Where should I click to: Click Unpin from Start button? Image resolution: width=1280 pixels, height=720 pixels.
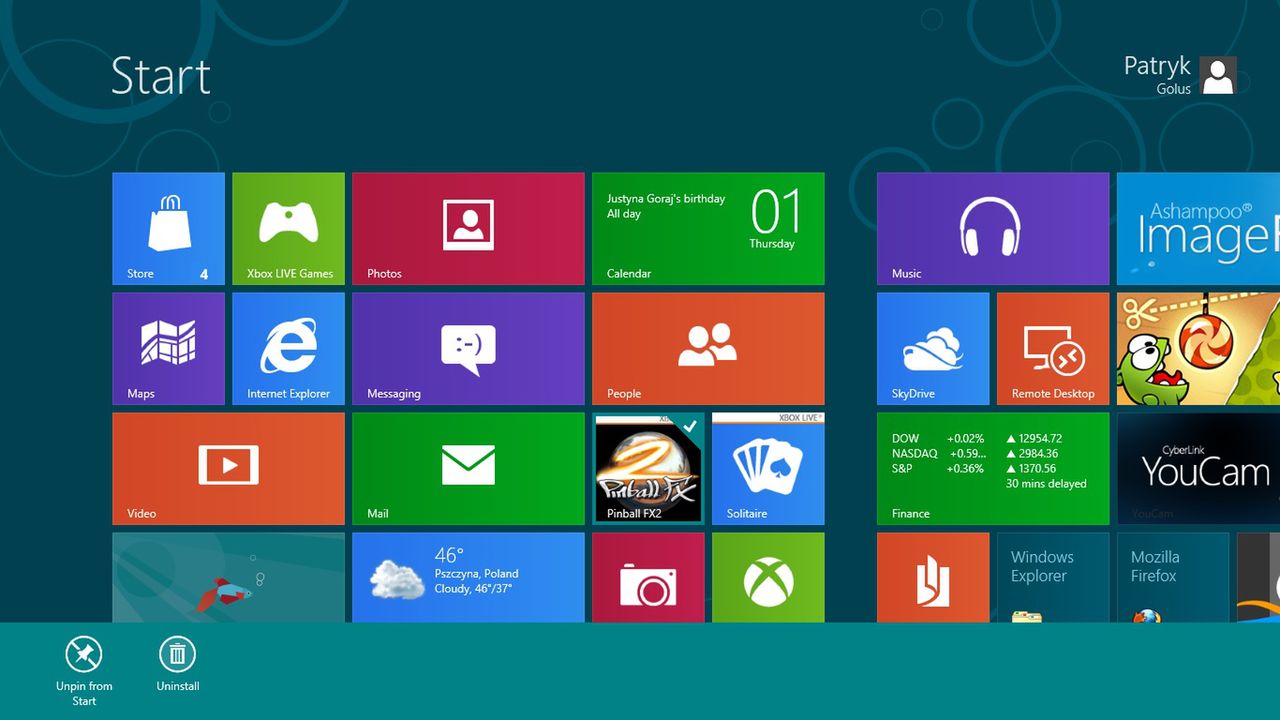pyautogui.click(x=84, y=671)
